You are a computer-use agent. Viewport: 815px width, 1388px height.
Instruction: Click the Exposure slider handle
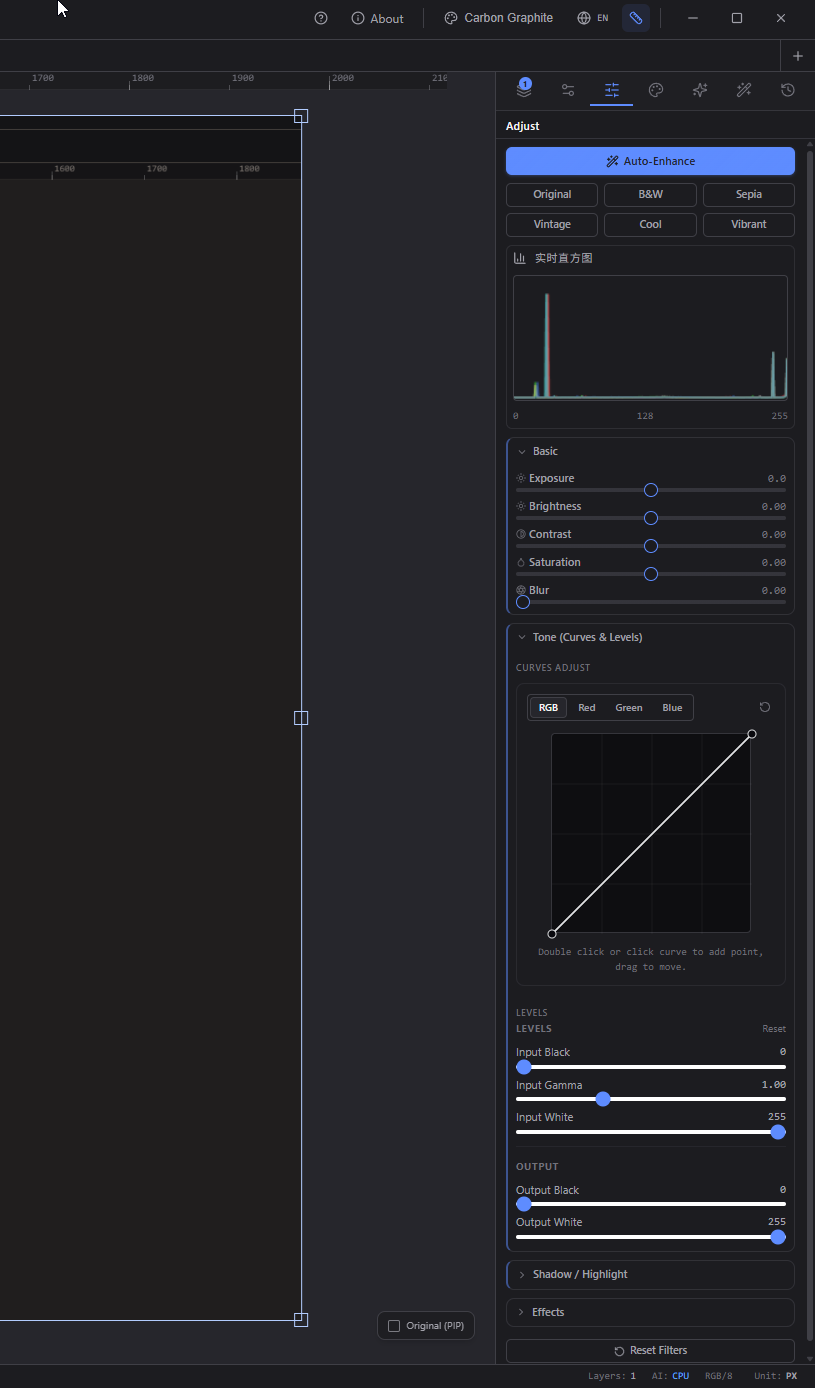tap(651, 490)
